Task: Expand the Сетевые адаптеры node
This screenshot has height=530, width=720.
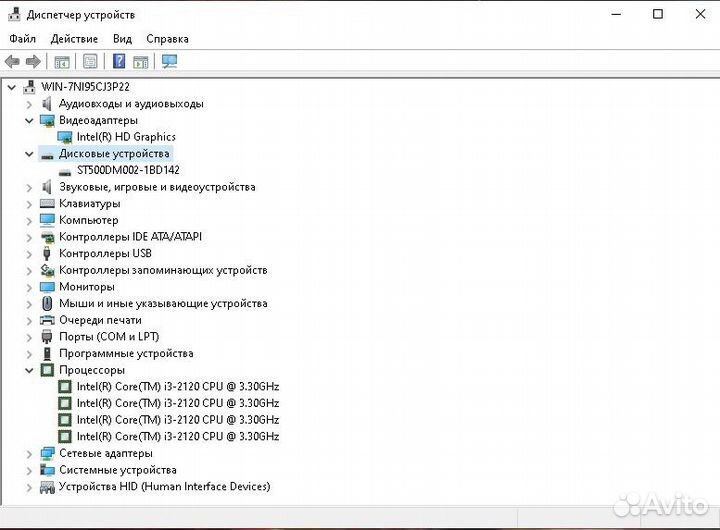Action: (x=29, y=454)
